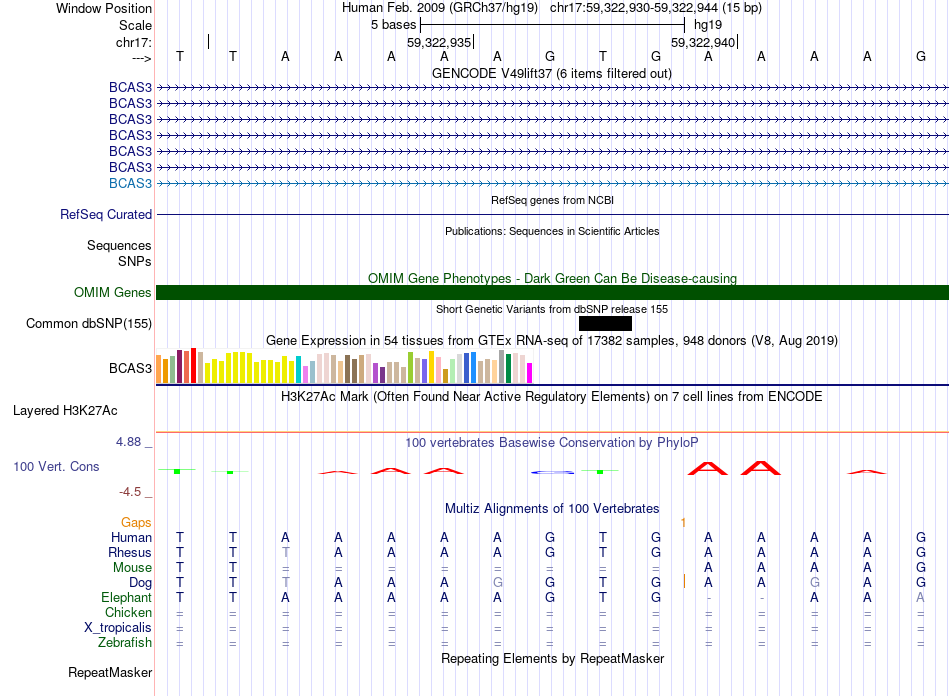
Task: Click 'Human Feb. 2009 (GRCh37/hg19)' assembly text
Action: 440,8
